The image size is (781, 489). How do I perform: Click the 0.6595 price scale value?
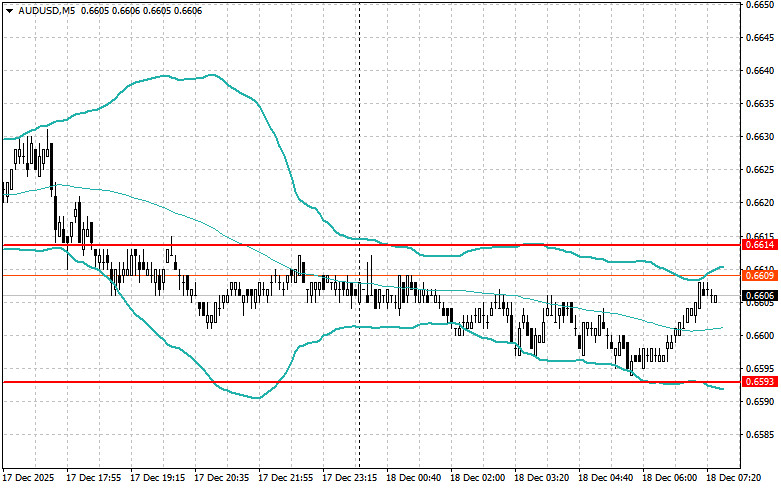pos(760,368)
